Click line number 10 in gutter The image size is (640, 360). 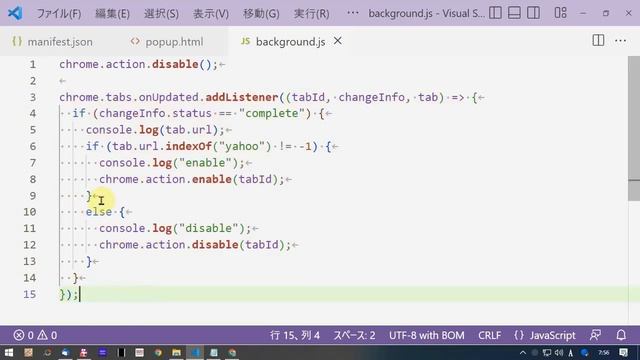29,212
